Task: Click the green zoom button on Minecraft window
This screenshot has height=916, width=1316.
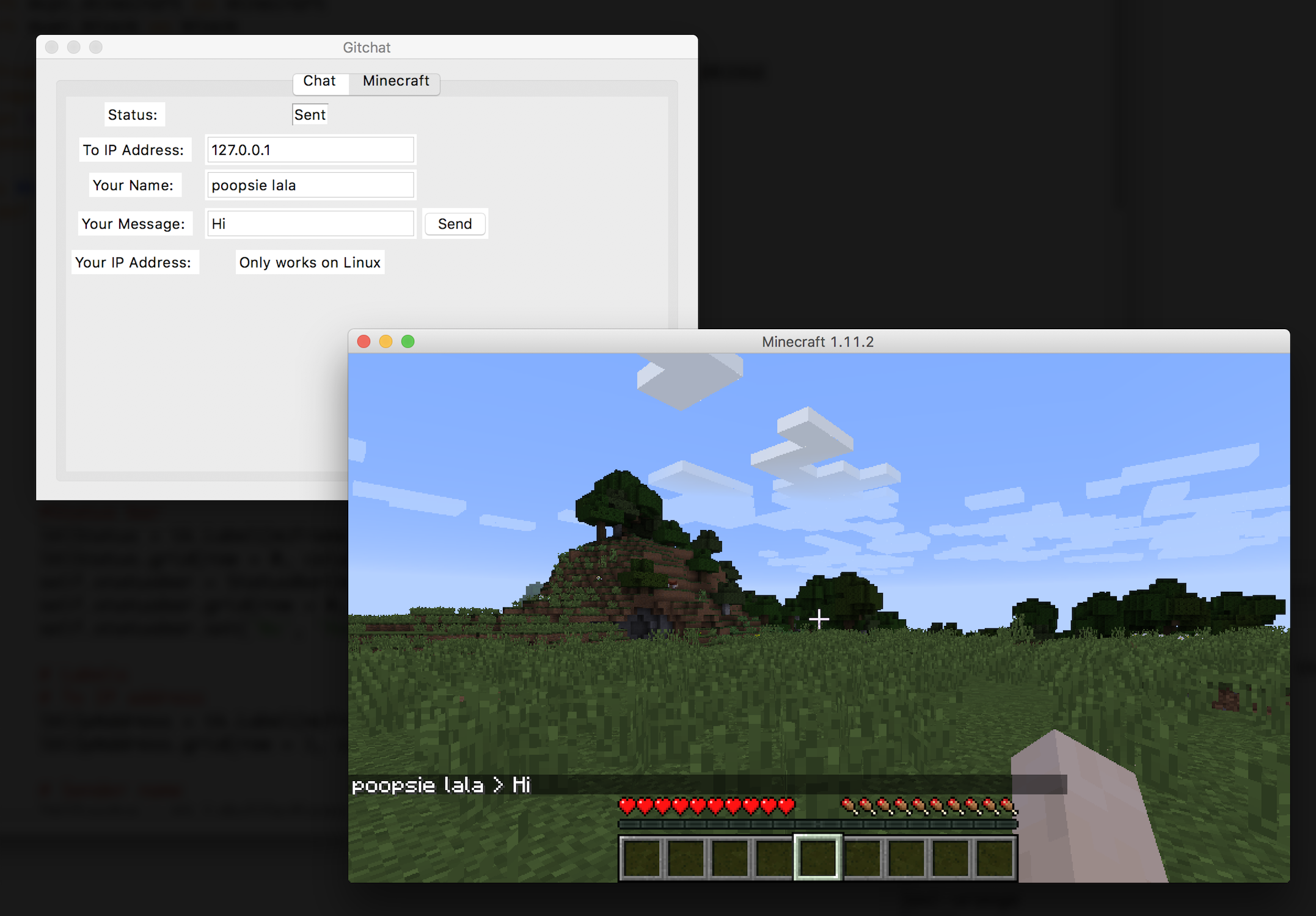Action: 408,341
